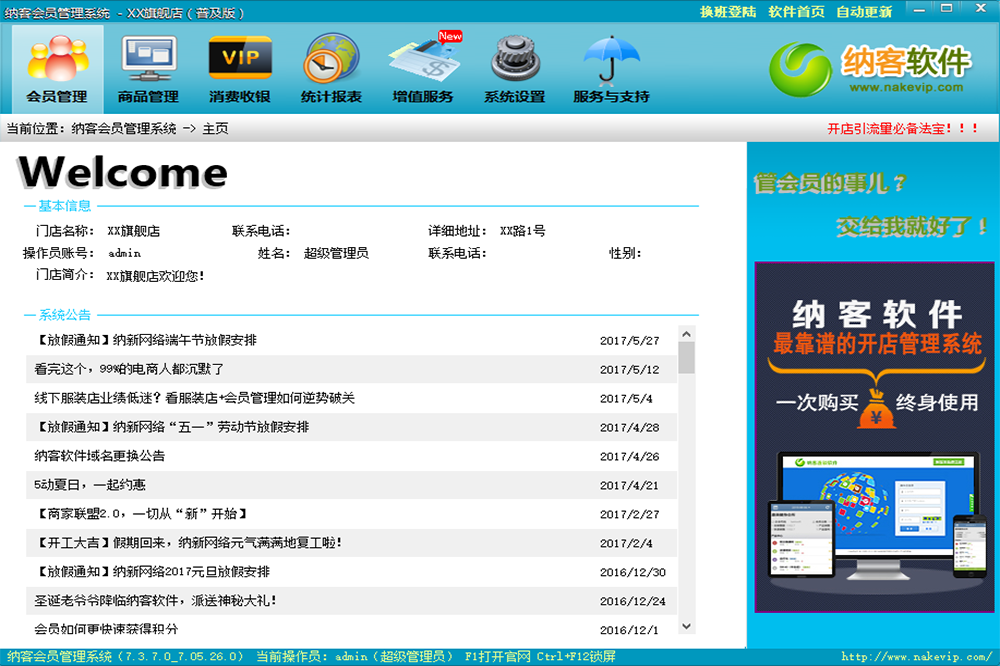The height and width of the screenshot is (666, 1000).
Task: Open 统计报表 statistics reports module
Action: click(331, 69)
